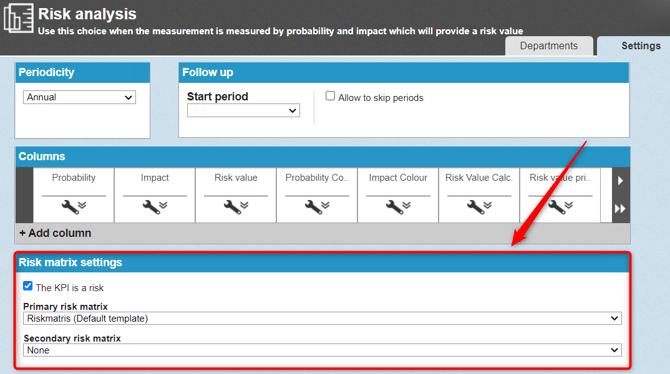This screenshot has width=670, height=374.
Task: Click dark handle left of Probability column
Action: [24, 195]
